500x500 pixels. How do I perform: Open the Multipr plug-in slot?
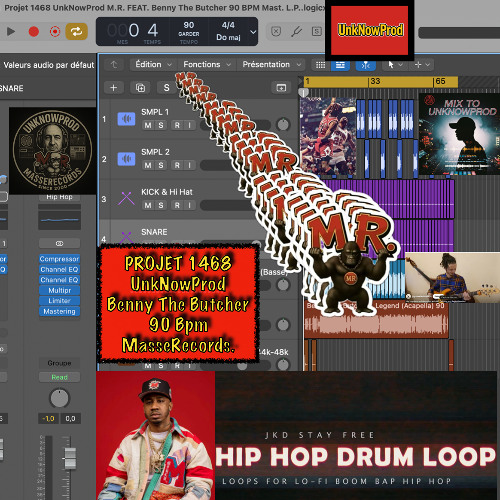point(59,290)
